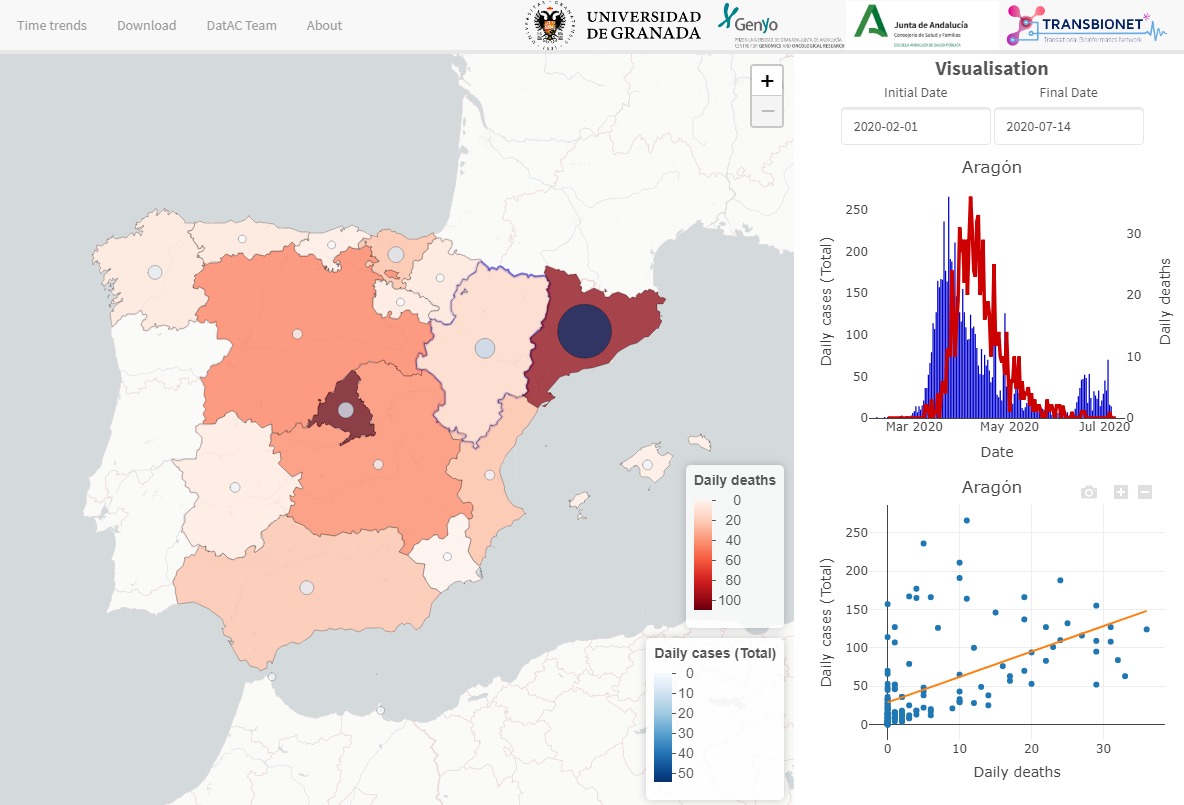This screenshot has width=1184, height=805.
Task: Open the Initial Date picker field
Action: click(914, 126)
